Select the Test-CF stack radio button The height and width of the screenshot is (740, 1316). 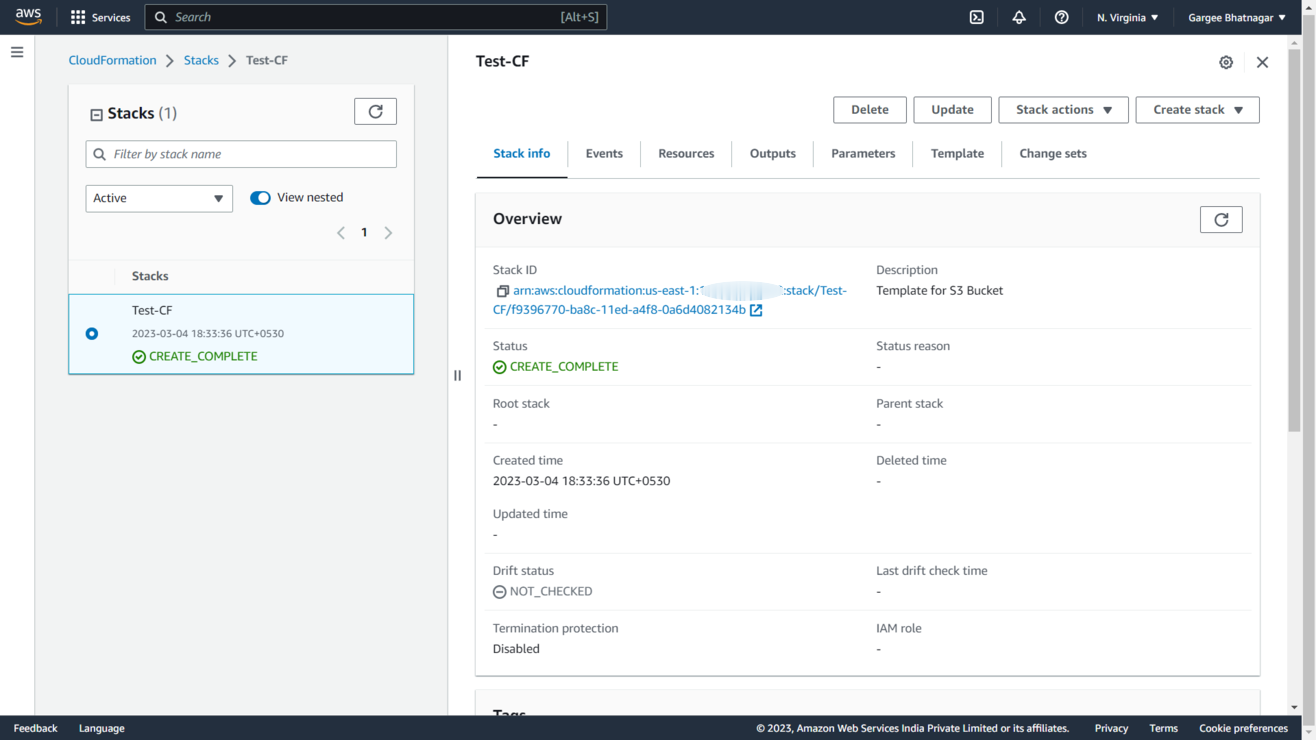[92, 334]
